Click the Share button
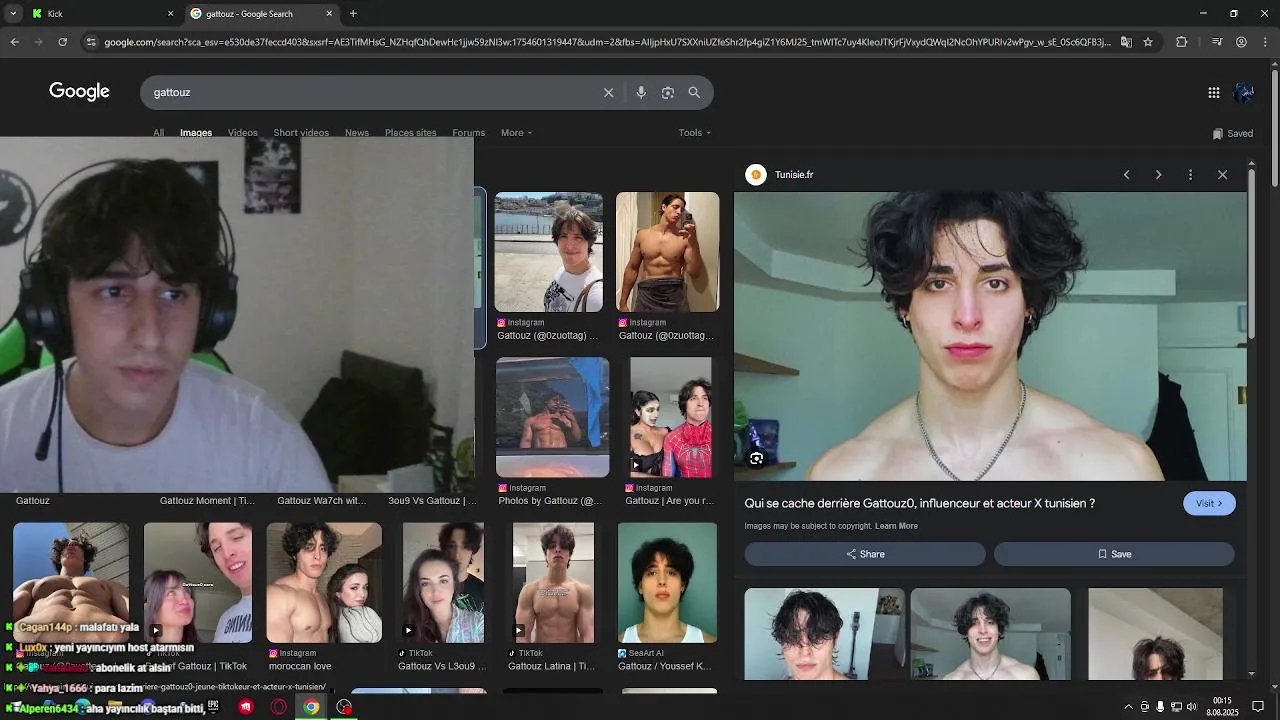The image size is (1280, 720). pyautogui.click(x=865, y=554)
